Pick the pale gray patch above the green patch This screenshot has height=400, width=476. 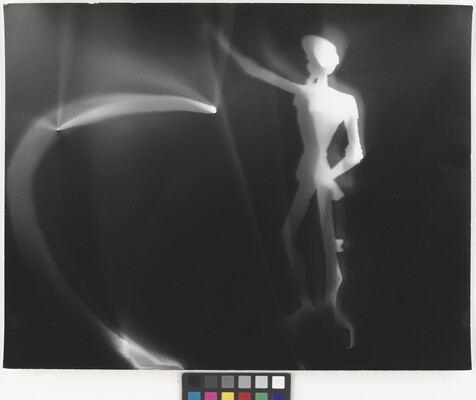coord(261,382)
